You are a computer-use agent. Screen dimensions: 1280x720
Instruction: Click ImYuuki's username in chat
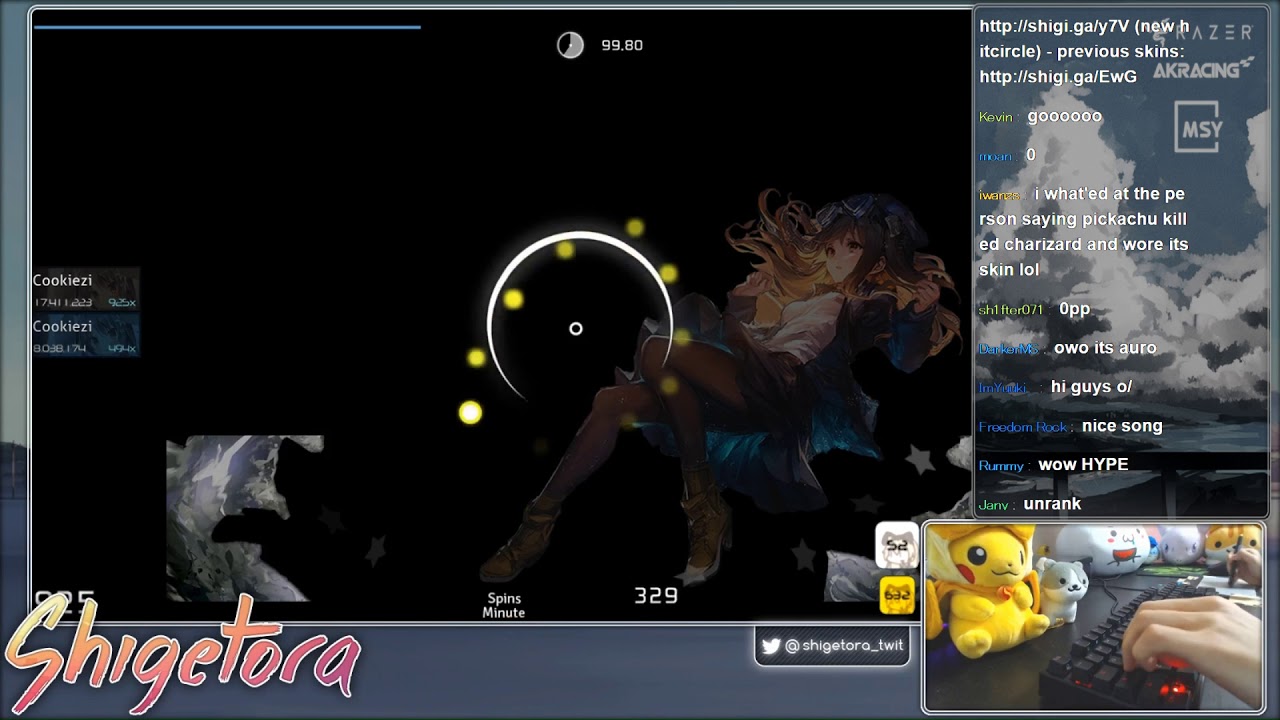coord(1005,388)
